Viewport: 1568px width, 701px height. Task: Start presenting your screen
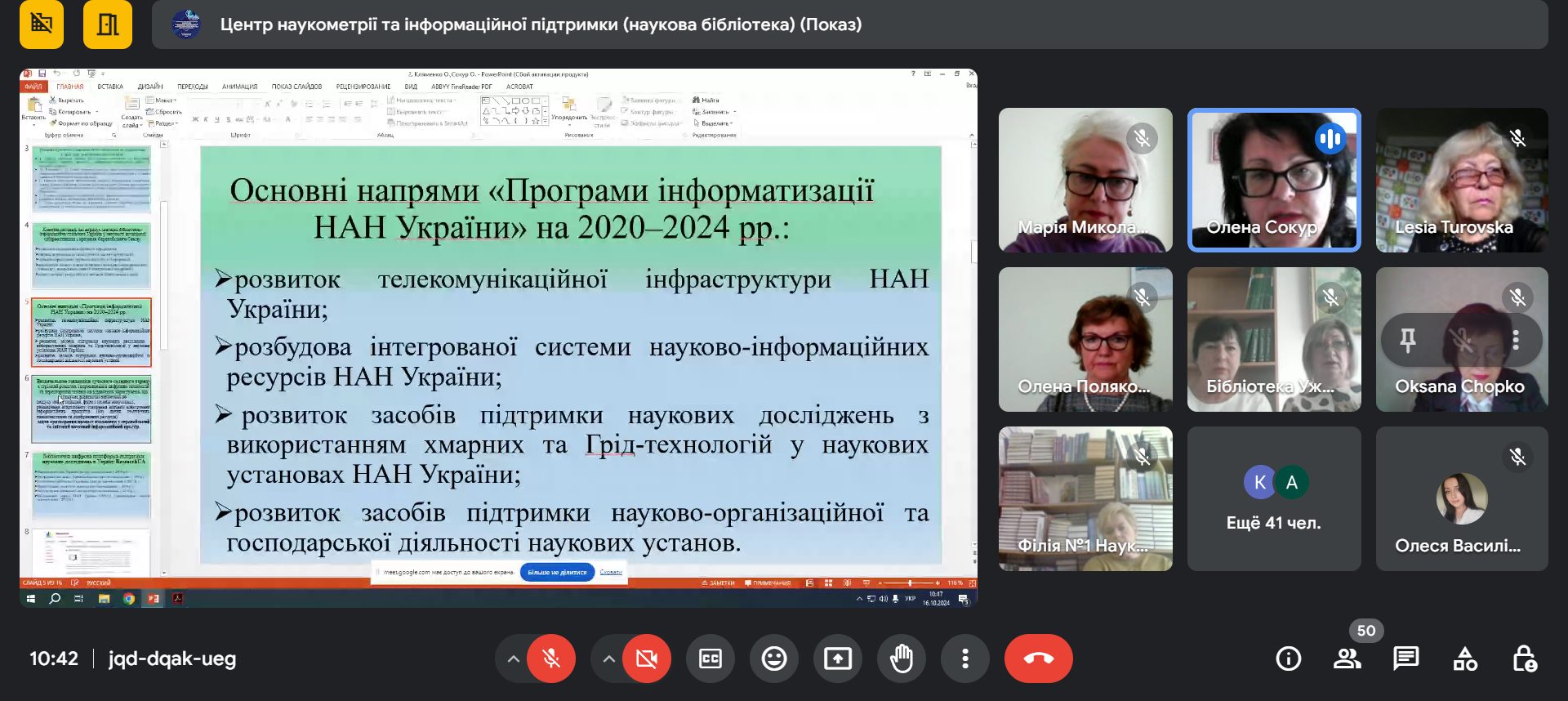tap(837, 659)
